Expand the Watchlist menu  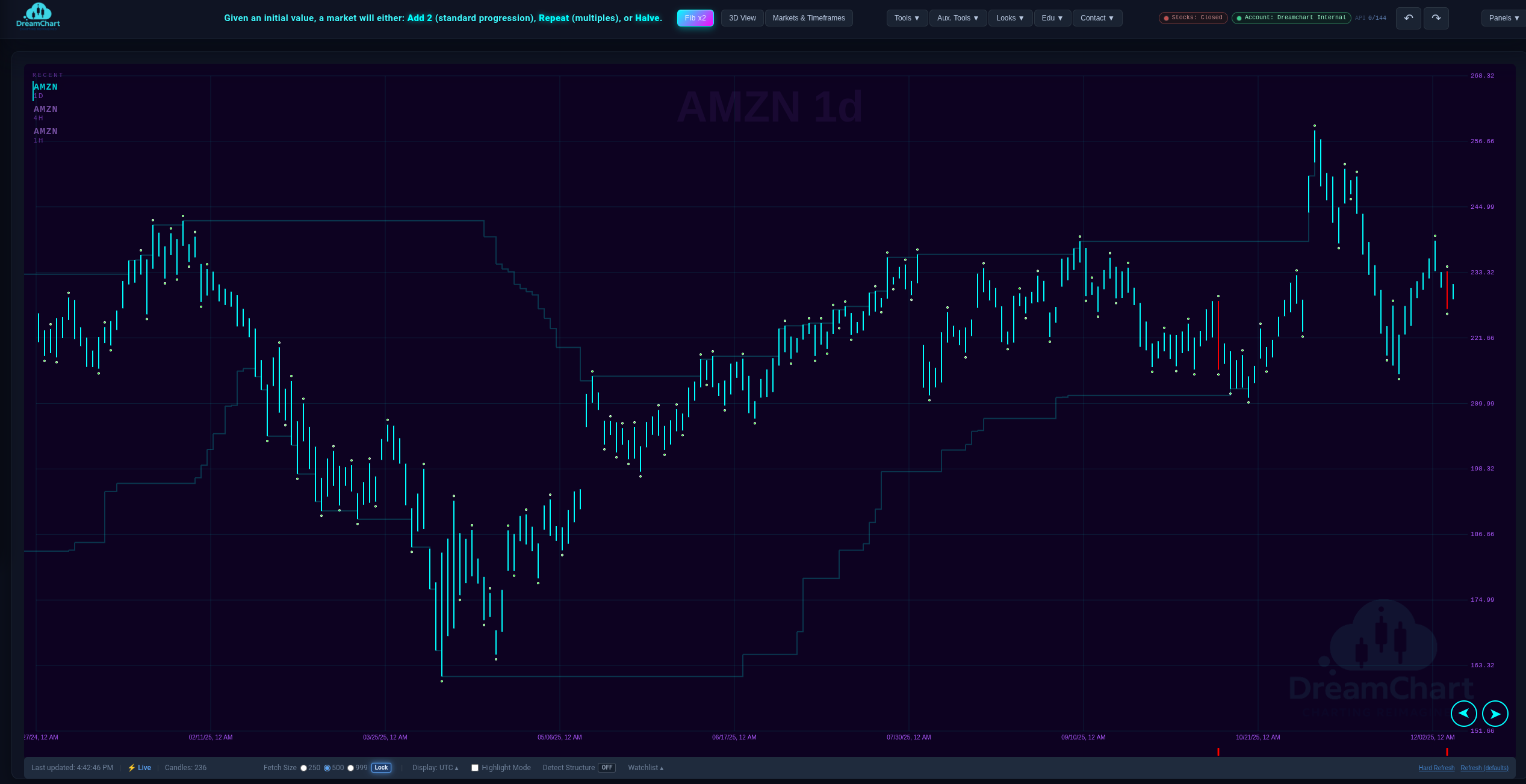645,768
